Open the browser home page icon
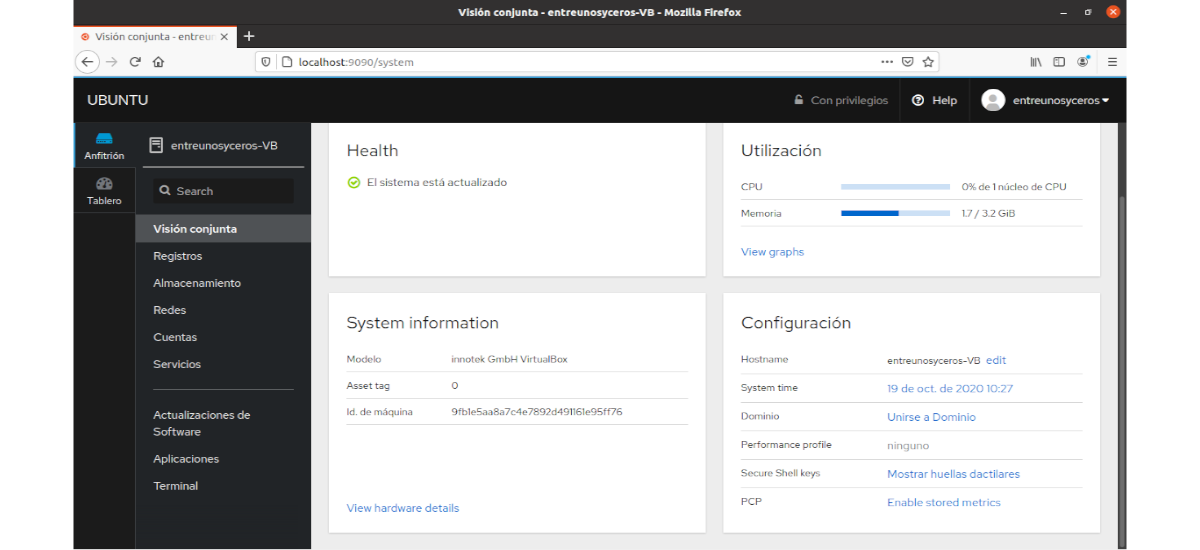The image size is (1200, 550). click(158, 62)
